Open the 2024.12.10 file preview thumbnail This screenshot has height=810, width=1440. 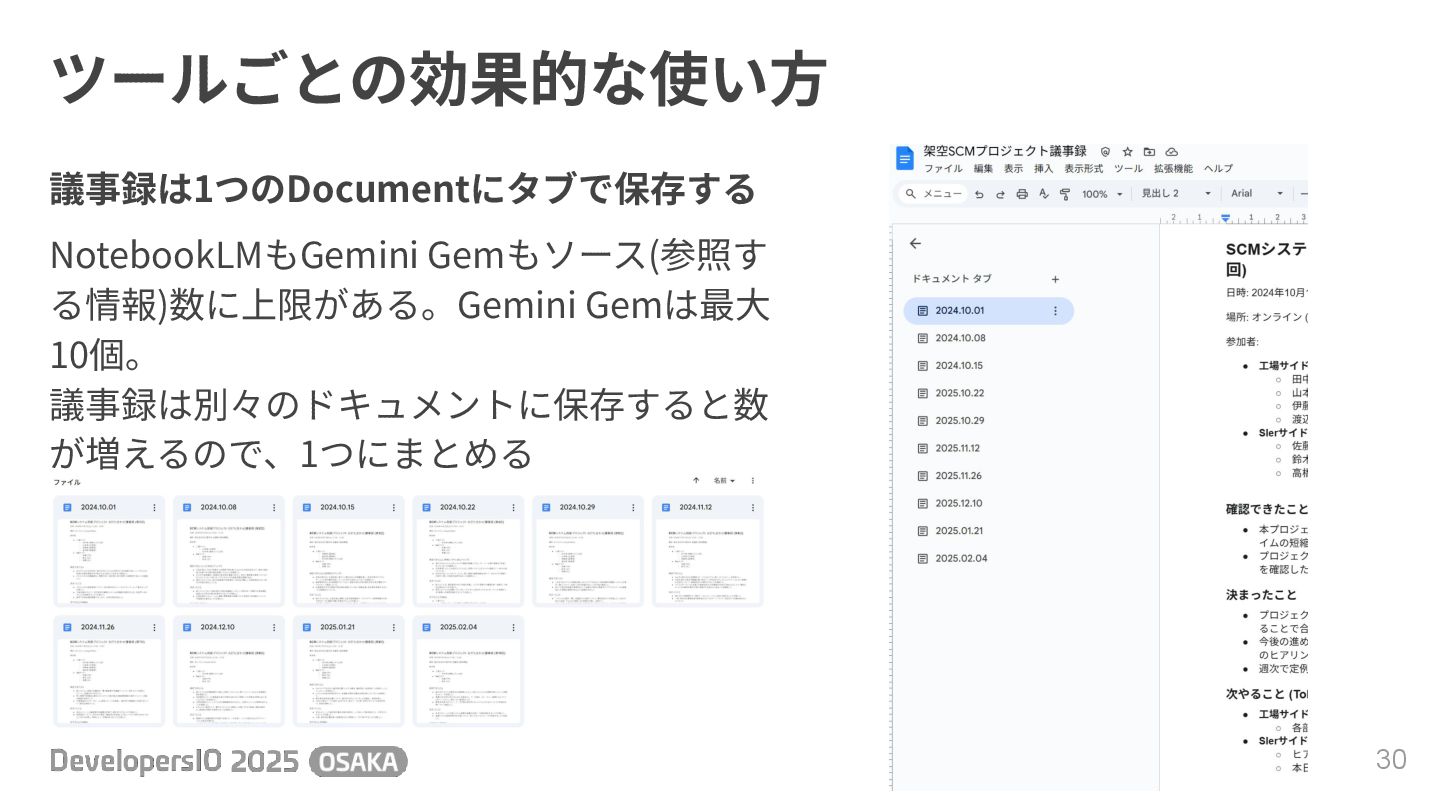(x=229, y=681)
